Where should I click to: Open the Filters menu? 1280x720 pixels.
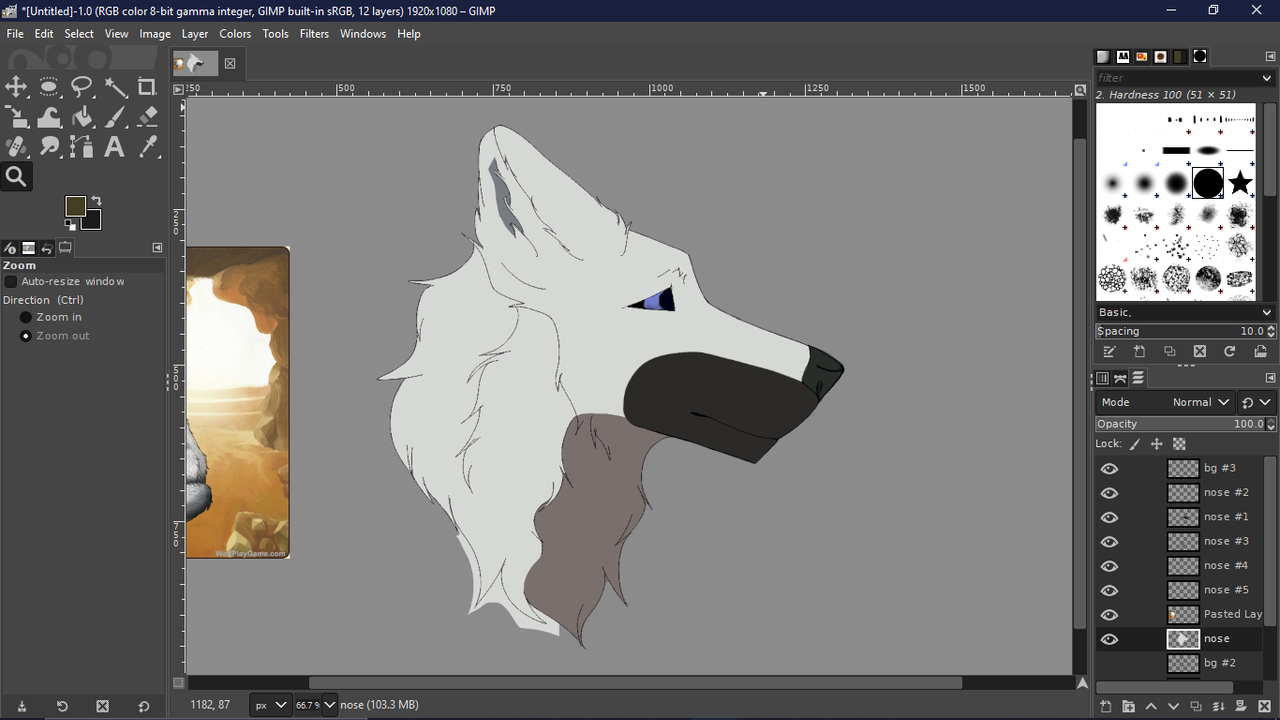tap(314, 33)
